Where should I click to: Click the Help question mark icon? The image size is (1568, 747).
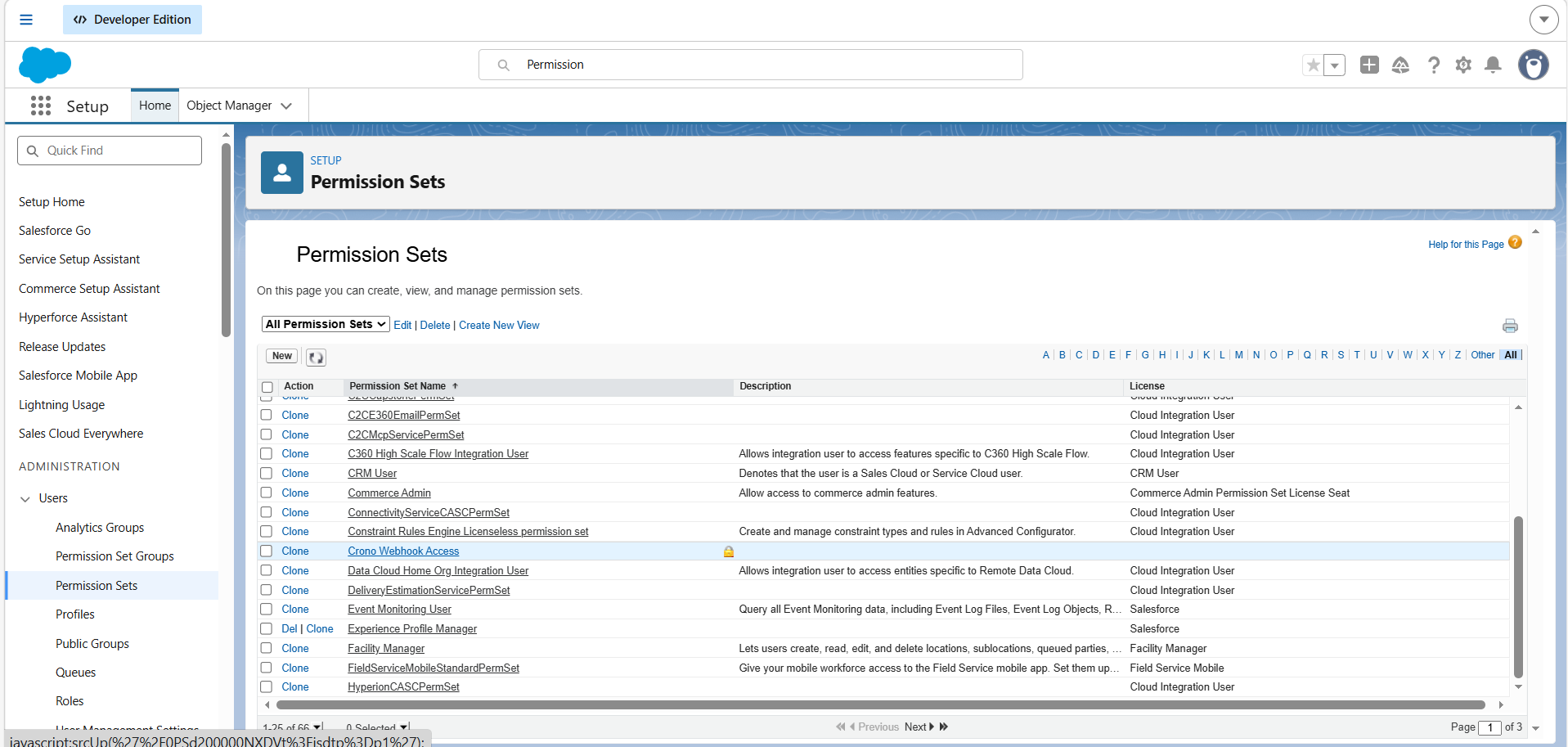[x=1433, y=65]
